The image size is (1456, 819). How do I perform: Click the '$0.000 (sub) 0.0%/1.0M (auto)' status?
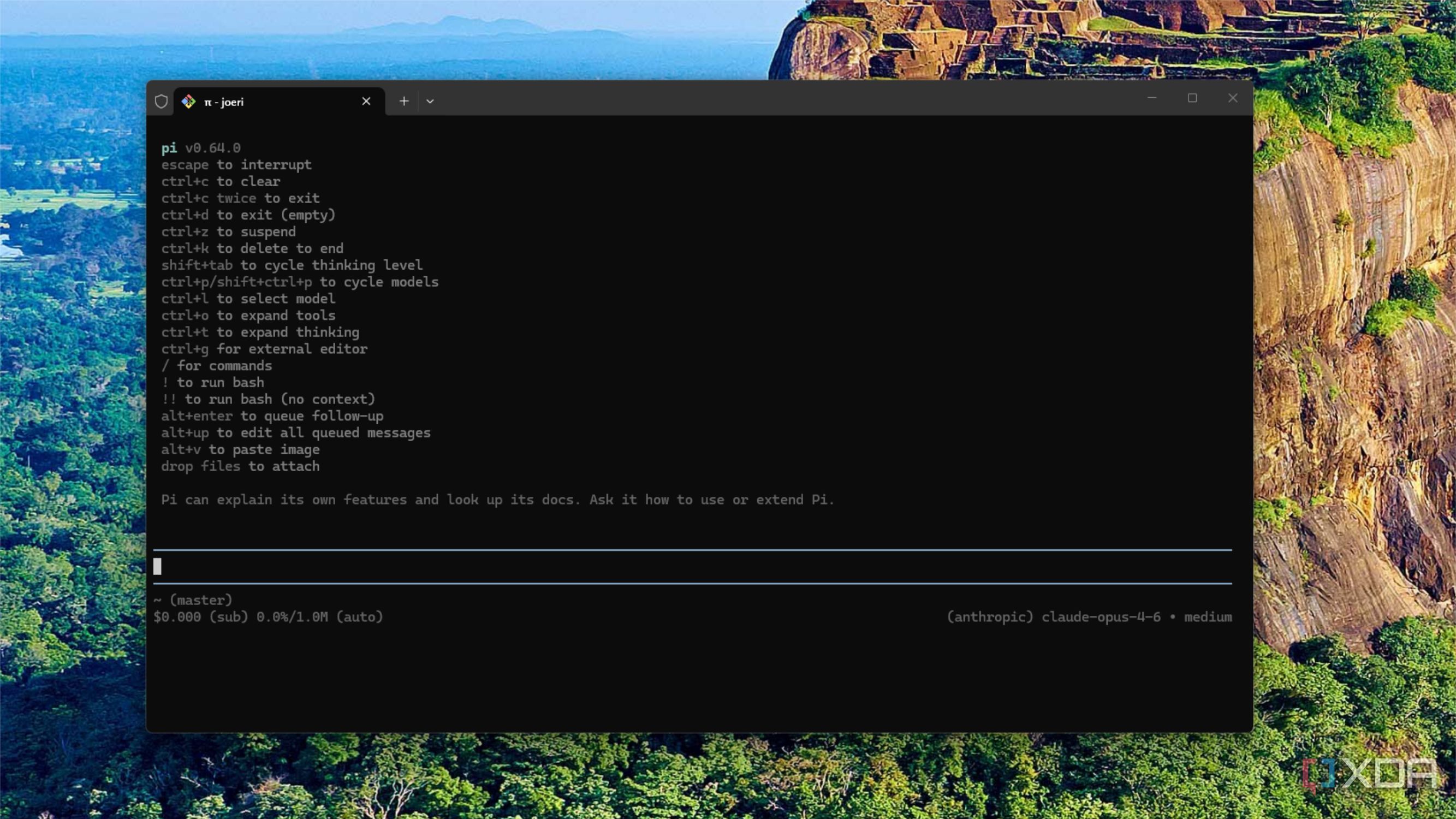pos(268,617)
